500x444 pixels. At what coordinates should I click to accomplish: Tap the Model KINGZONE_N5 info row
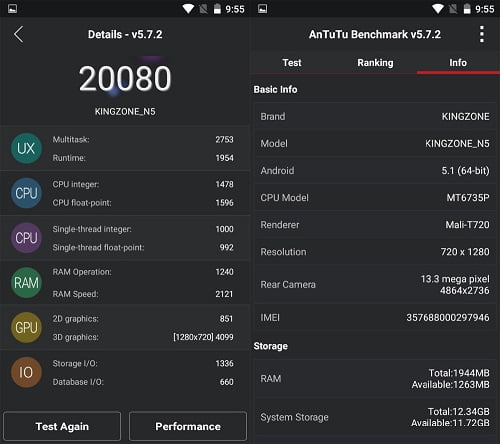(x=375, y=144)
